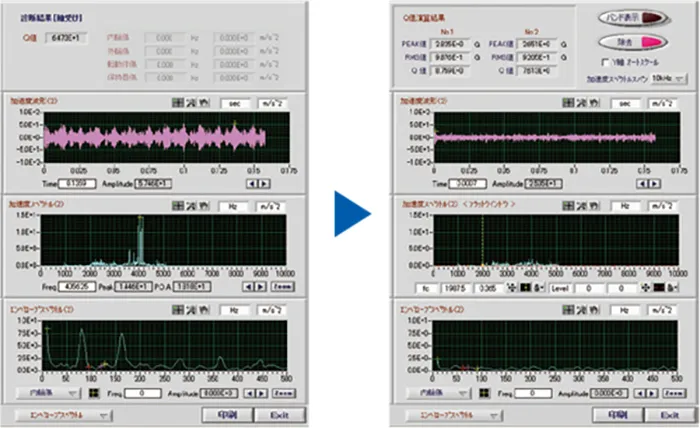This screenshot has width=700, height=428.
Task: Click the left panel Exit button
Action: point(278,413)
